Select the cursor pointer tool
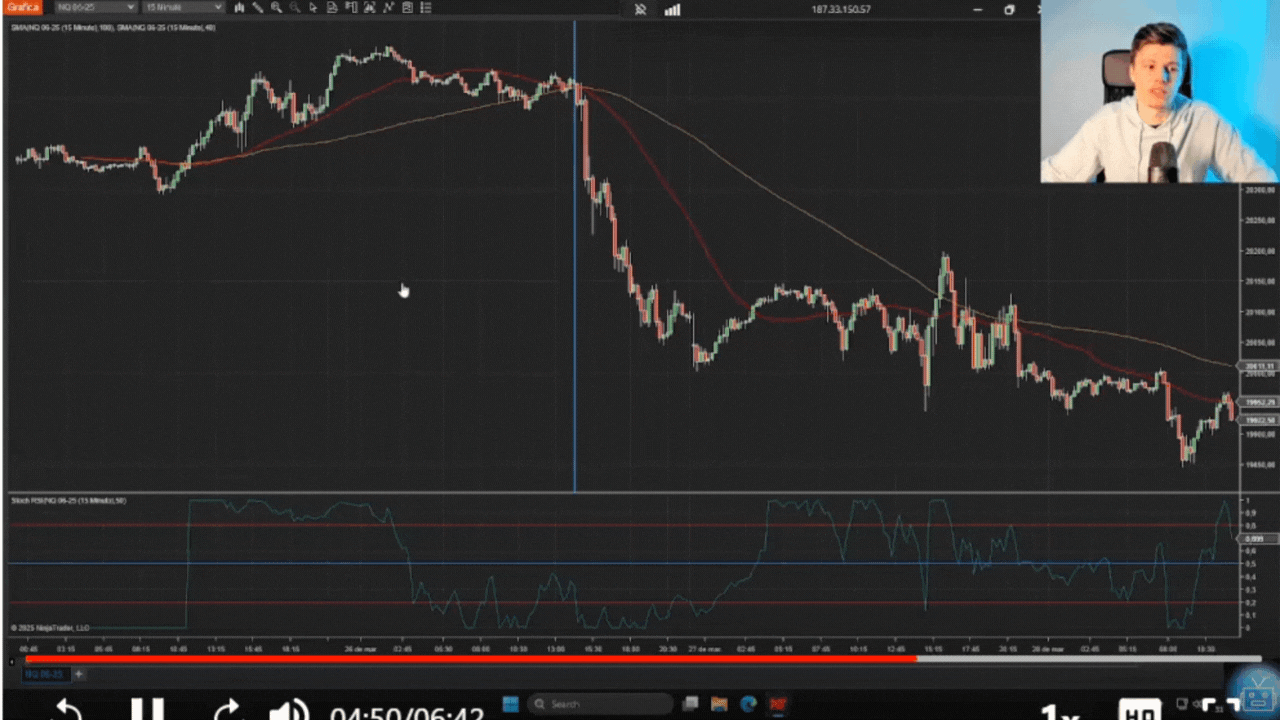1280x720 pixels. (x=313, y=8)
